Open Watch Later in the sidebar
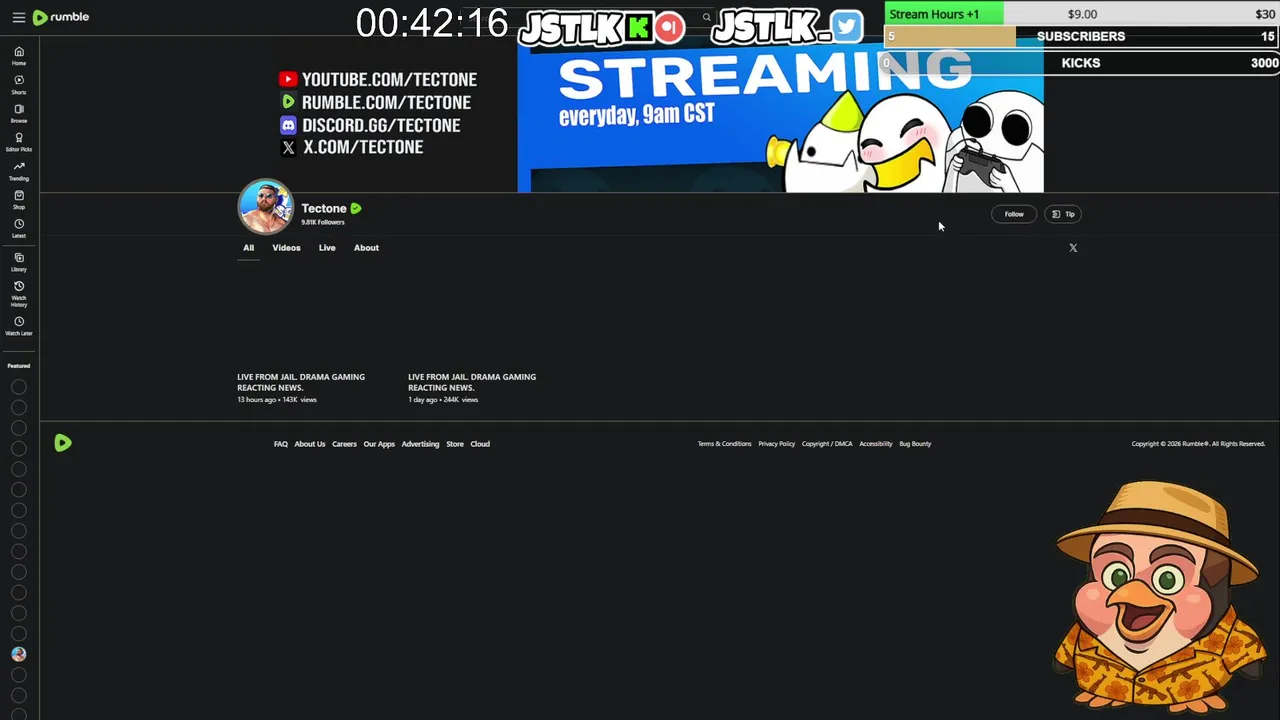Viewport: 1280px width, 720px height. 19,326
